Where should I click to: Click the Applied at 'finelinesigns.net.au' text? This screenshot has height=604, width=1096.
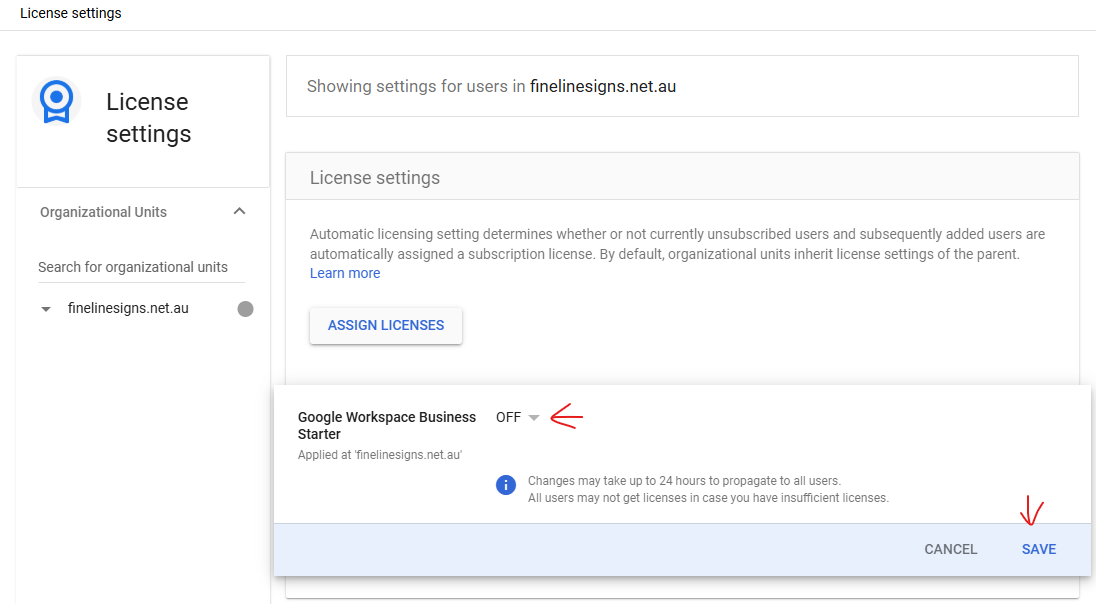(x=379, y=455)
